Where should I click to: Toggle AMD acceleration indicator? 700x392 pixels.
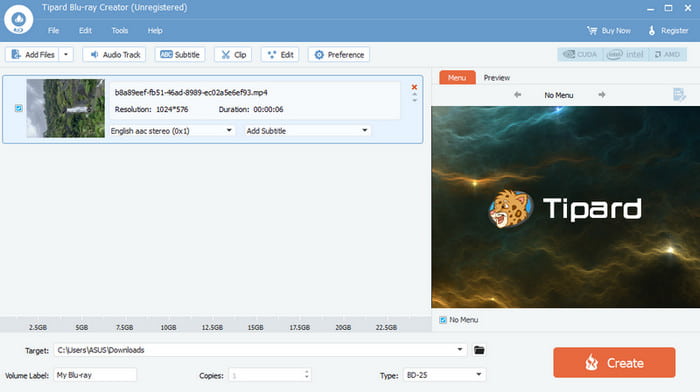coord(667,54)
